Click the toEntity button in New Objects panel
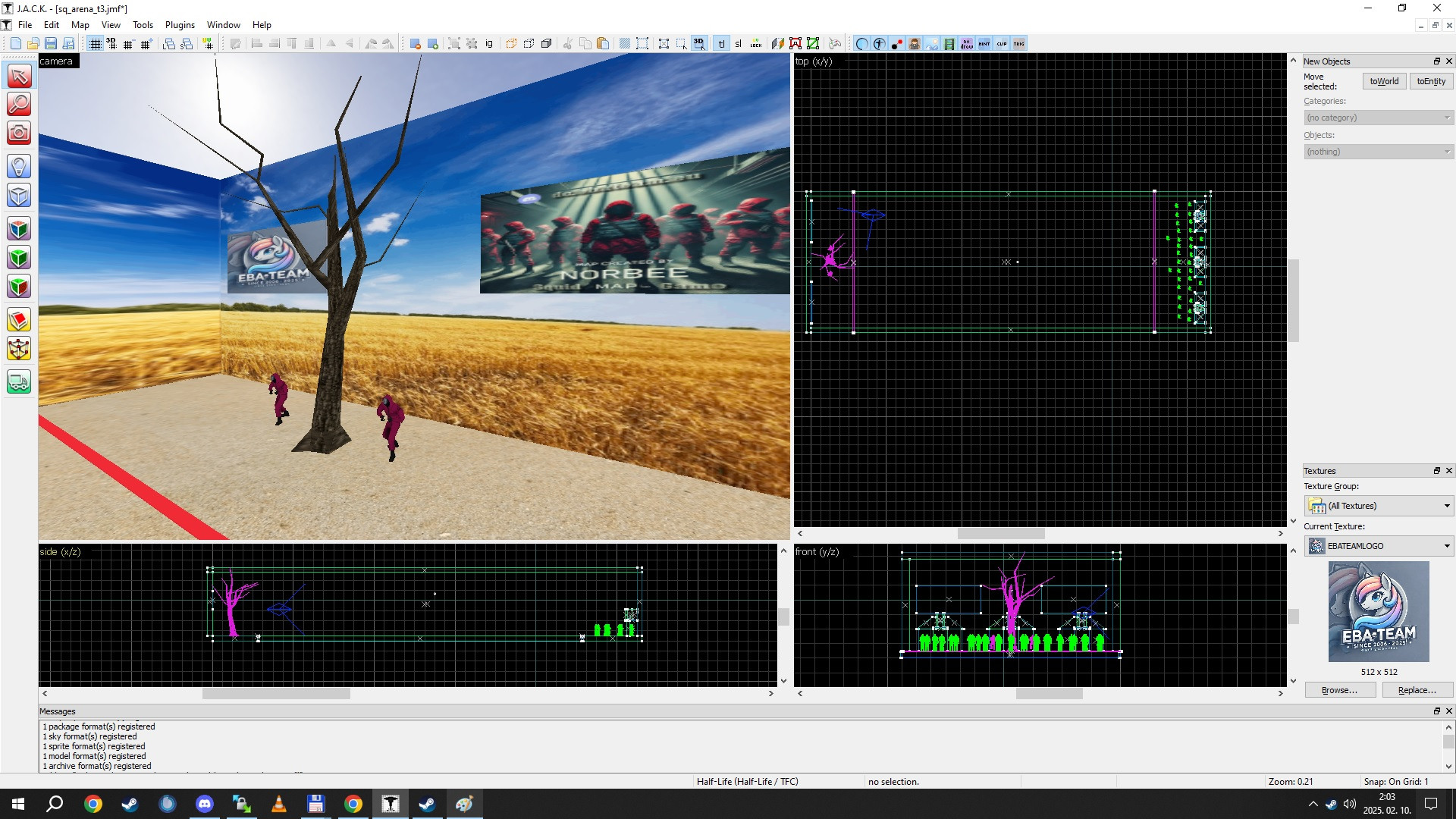The width and height of the screenshot is (1456, 819). [1430, 81]
